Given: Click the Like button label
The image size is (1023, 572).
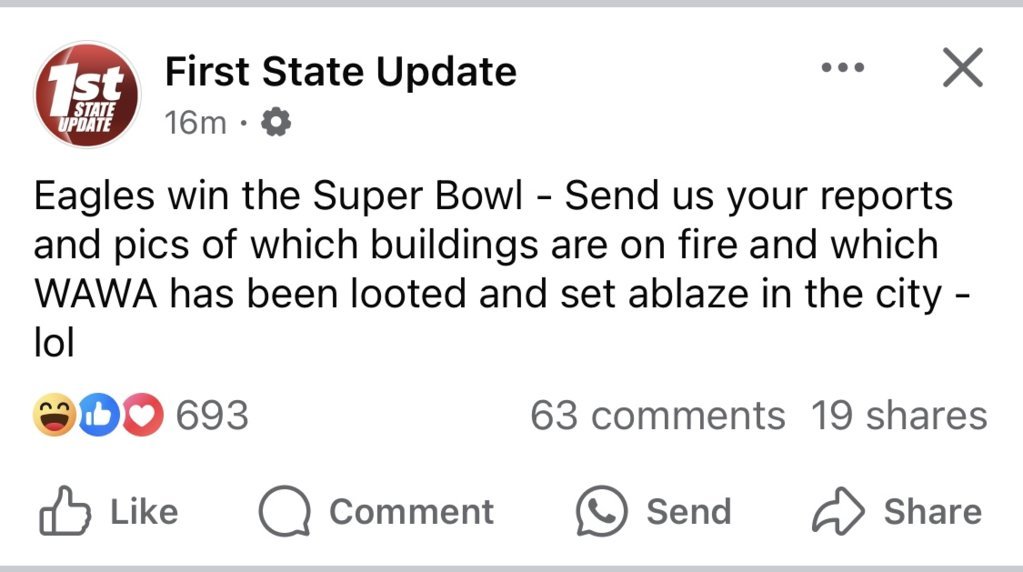Looking at the screenshot, I should pos(144,511).
